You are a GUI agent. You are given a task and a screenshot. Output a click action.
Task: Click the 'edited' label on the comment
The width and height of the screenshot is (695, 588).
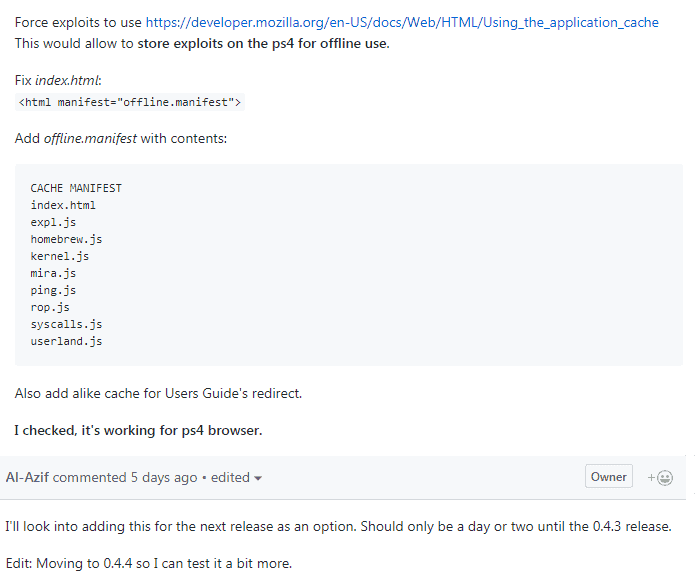tap(230, 477)
